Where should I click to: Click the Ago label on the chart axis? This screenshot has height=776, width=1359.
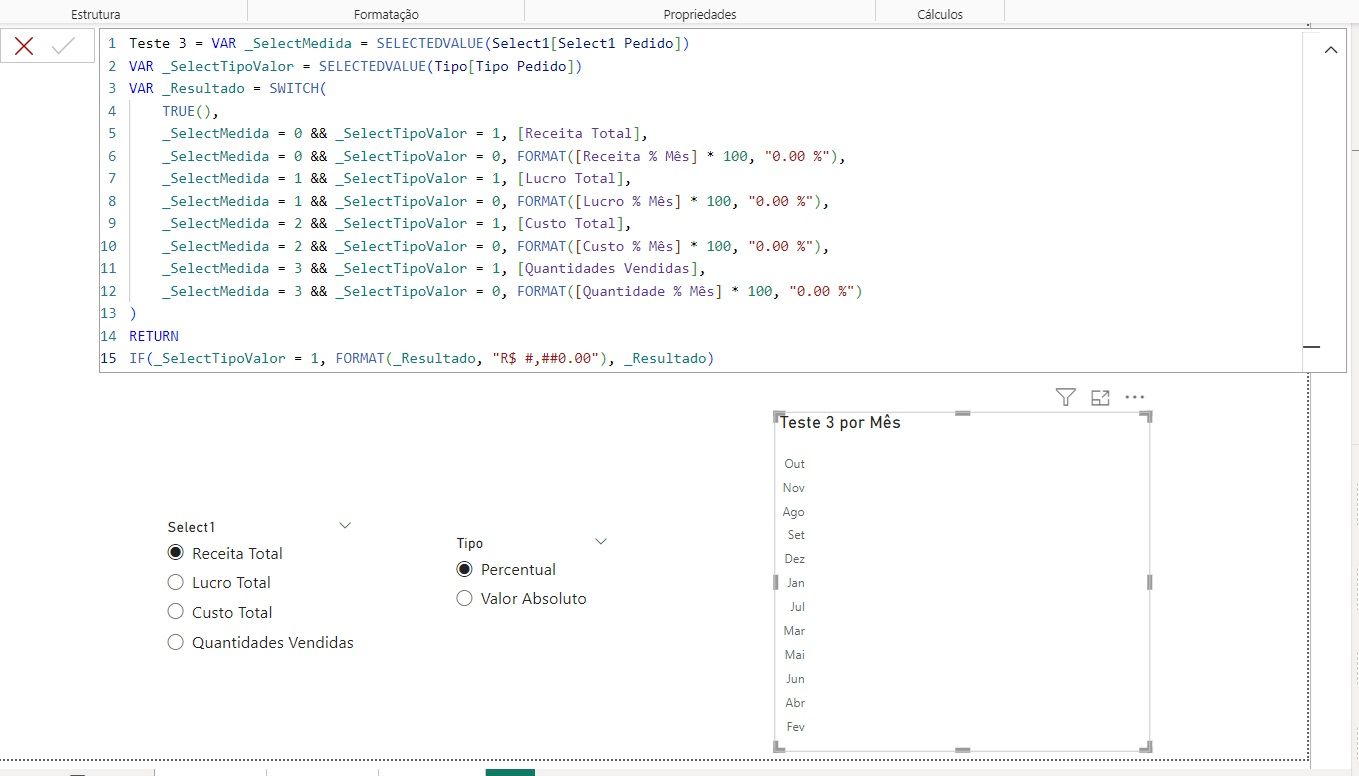tap(793, 512)
